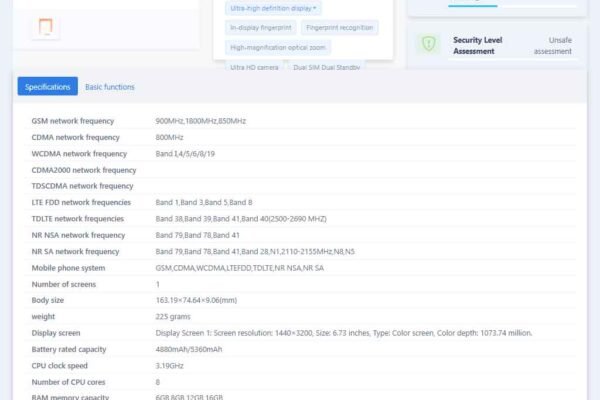The width and height of the screenshot is (600, 400).
Task: Click the WCDMA network frequency values
Action: coord(185,154)
